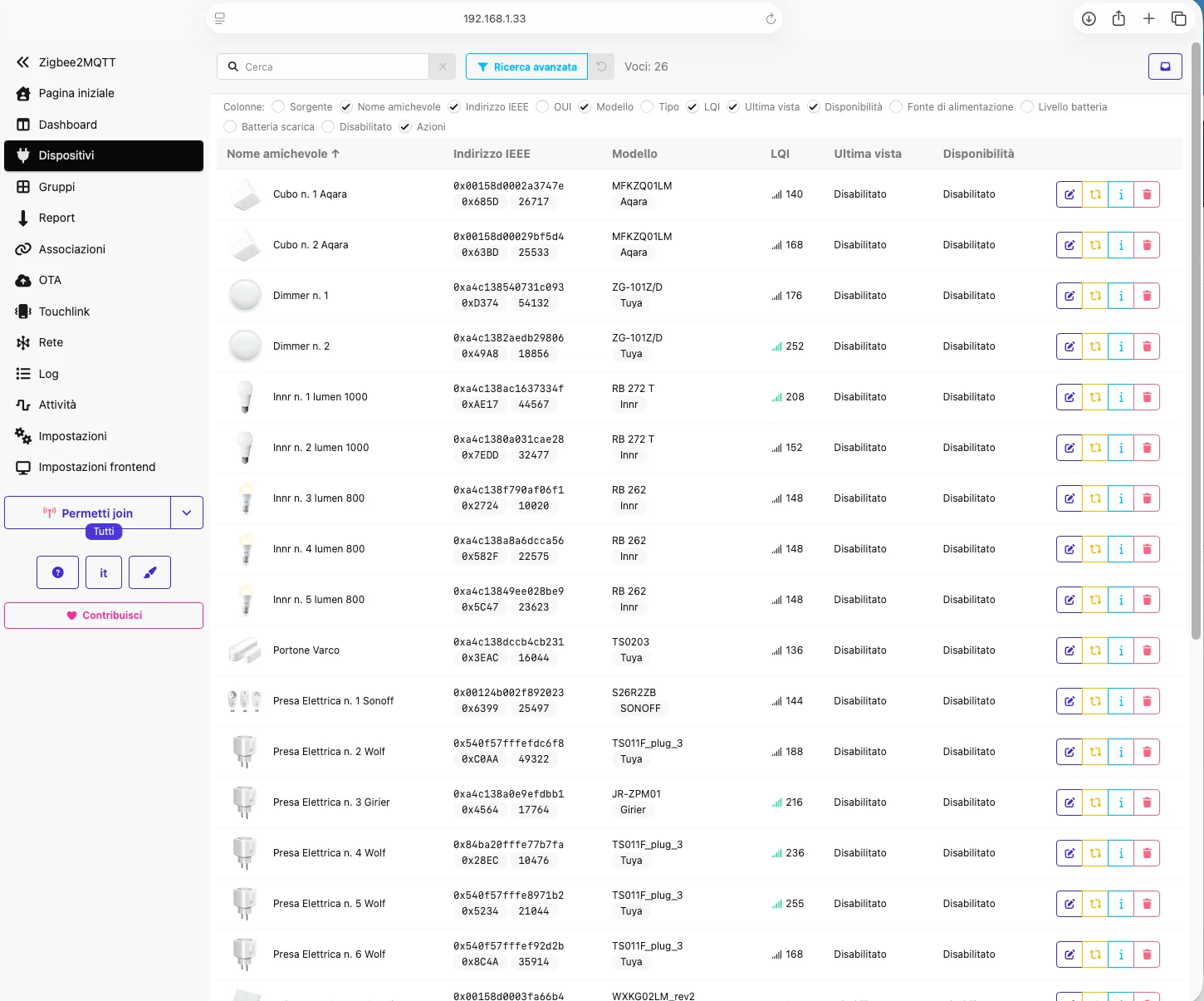Open the browser share icon
Screen dimensions: 1204x1001
[1118, 18]
